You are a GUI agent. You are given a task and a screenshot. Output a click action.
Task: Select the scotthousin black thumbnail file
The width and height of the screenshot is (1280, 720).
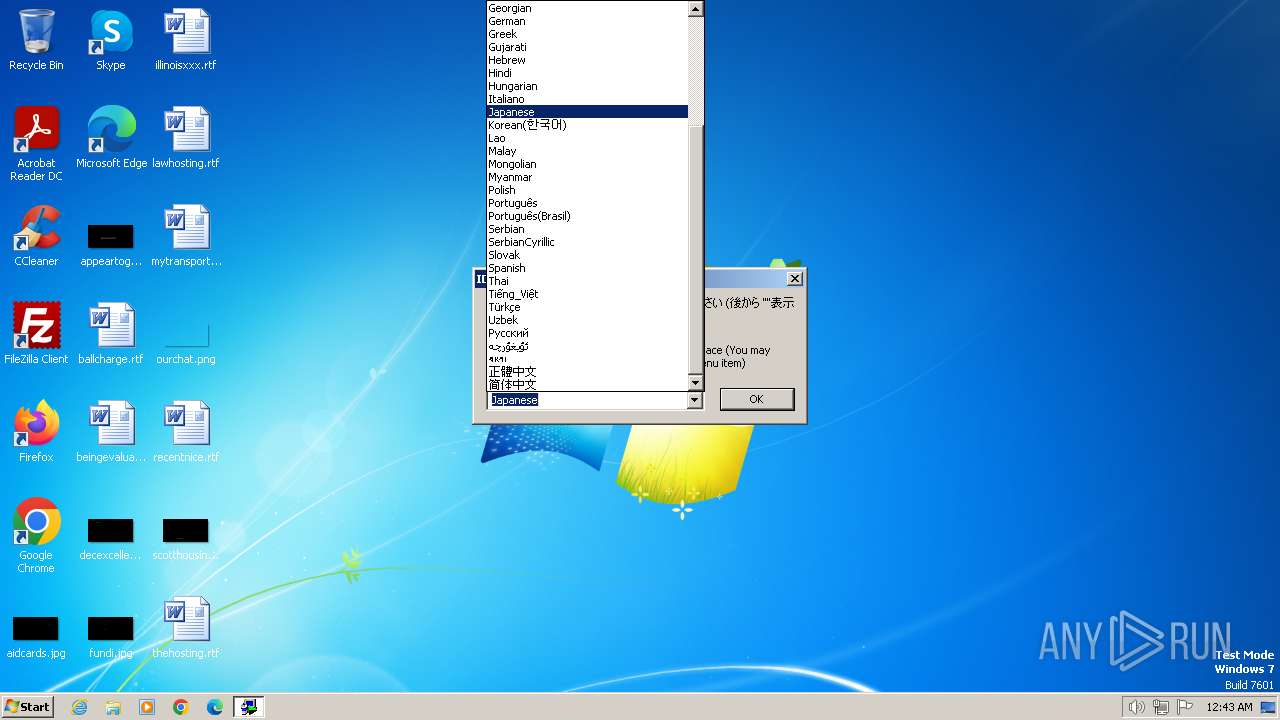tap(186, 538)
